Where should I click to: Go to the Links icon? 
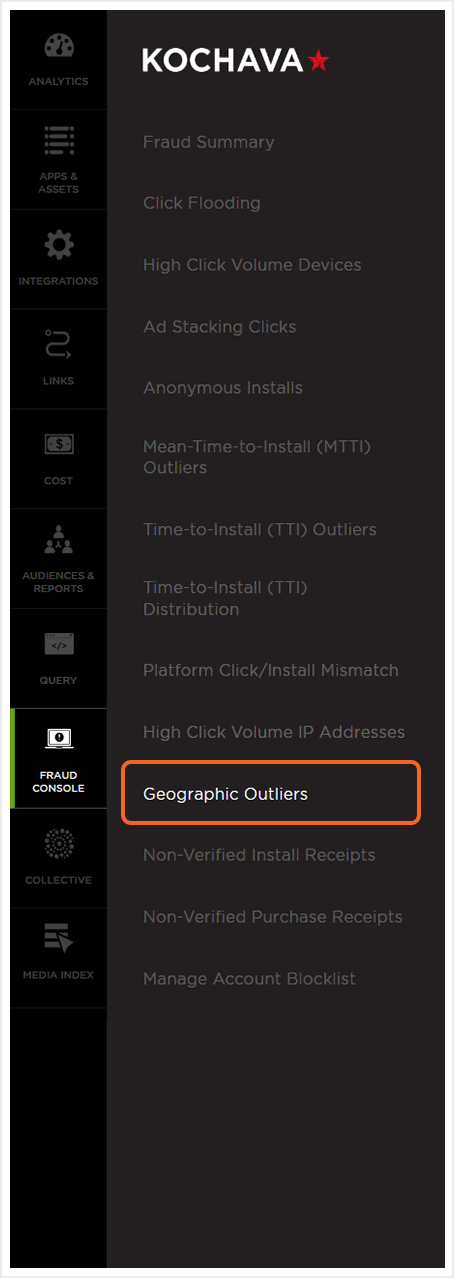click(x=59, y=345)
